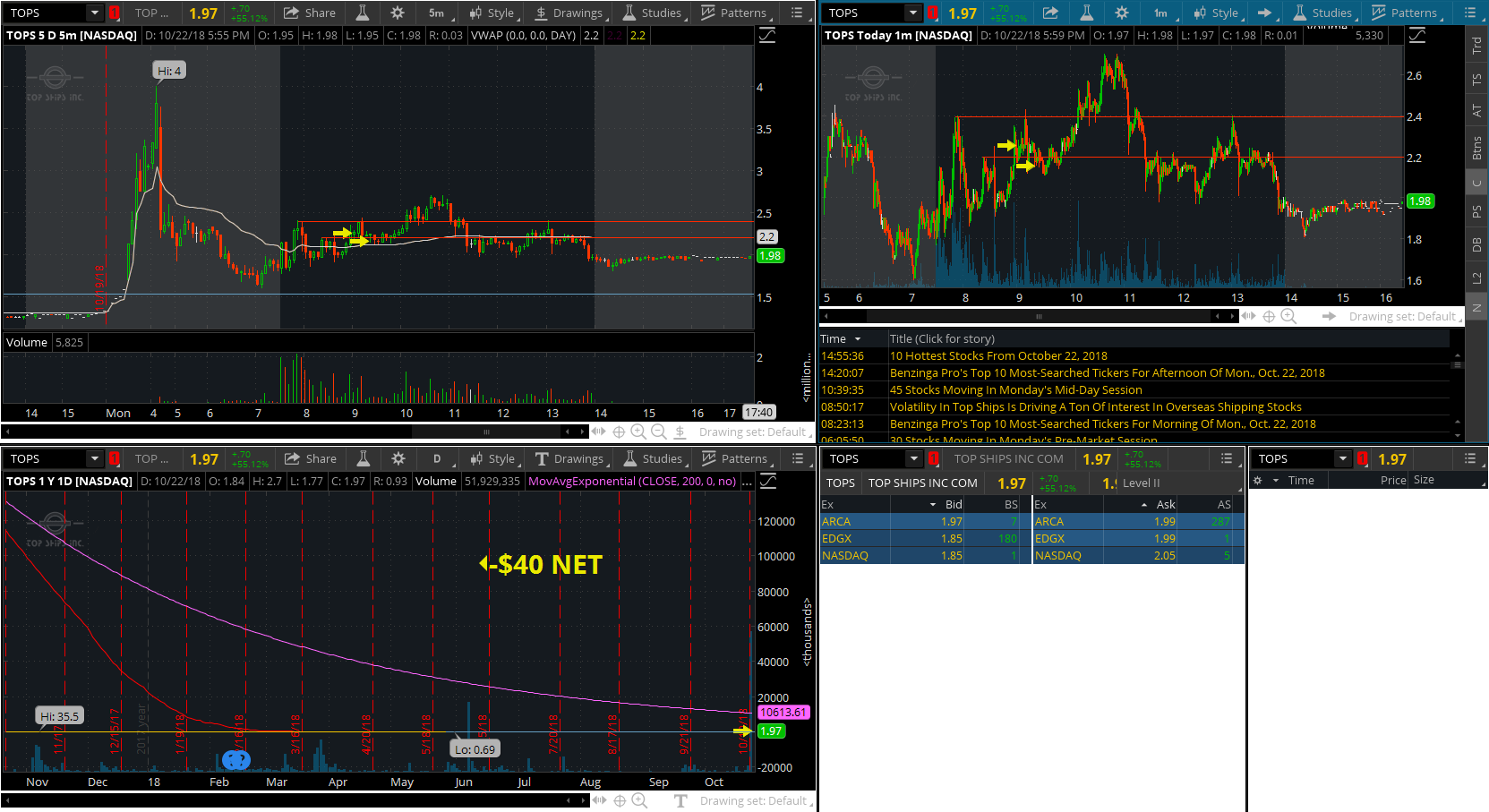Toggle the L2 sidebar gadget

point(1476,278)
